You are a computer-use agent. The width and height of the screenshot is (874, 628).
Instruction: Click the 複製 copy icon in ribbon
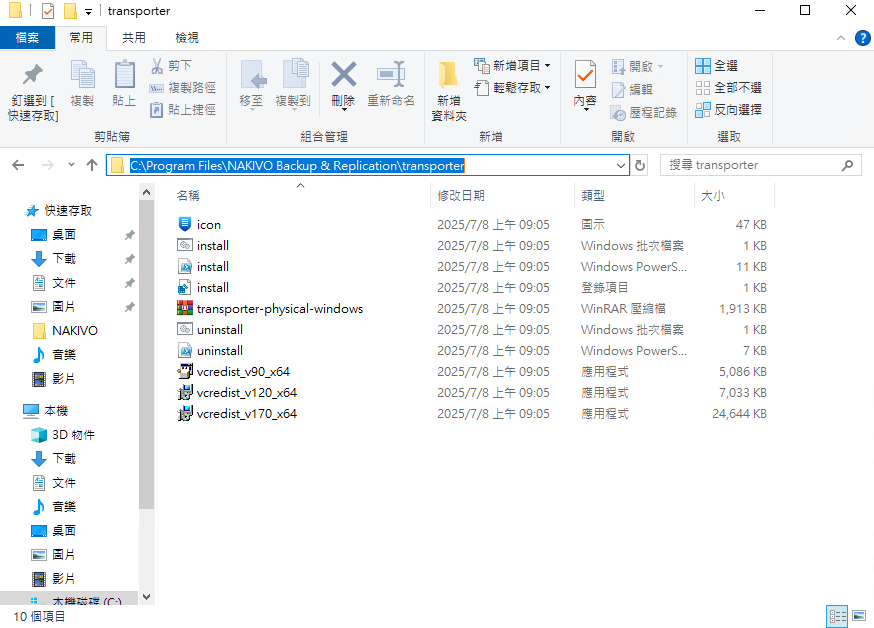82,75
